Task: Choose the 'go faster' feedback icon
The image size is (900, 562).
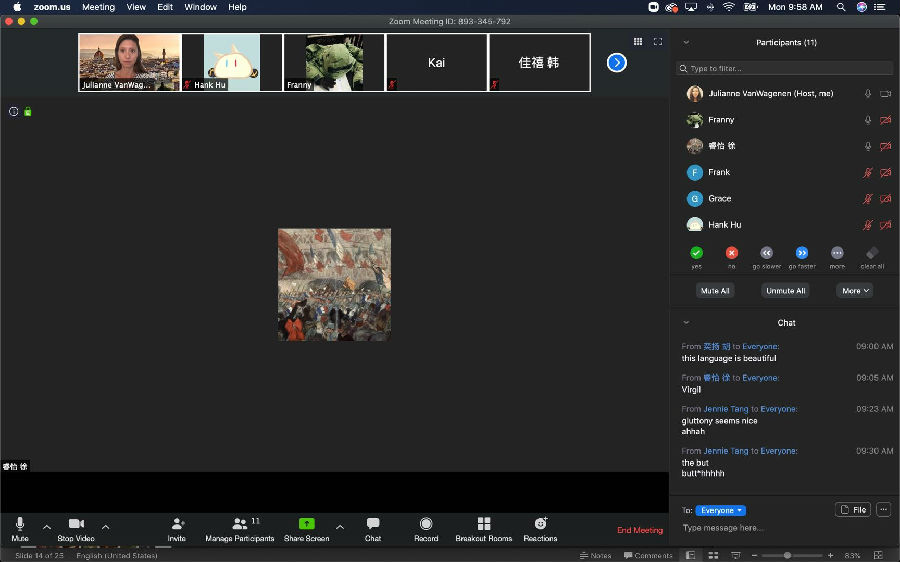Action: coord(802,253)
